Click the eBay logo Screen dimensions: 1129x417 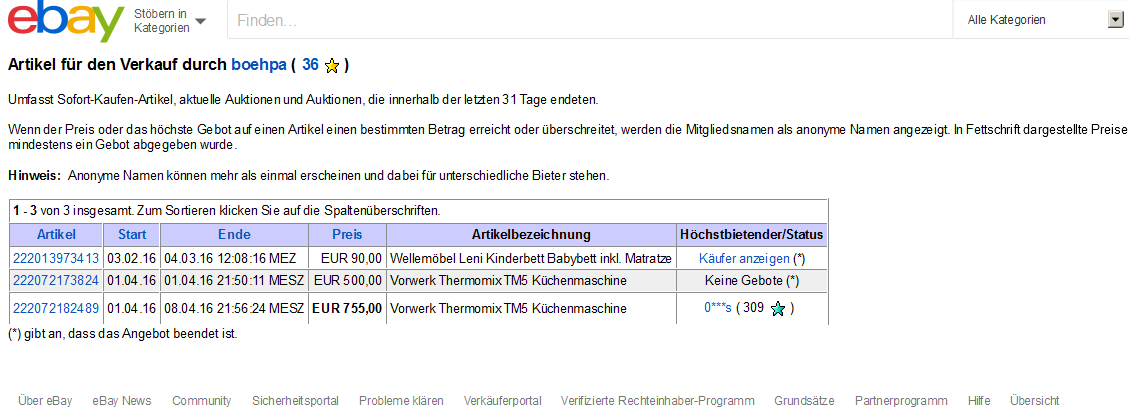click(x=66, y=22)
